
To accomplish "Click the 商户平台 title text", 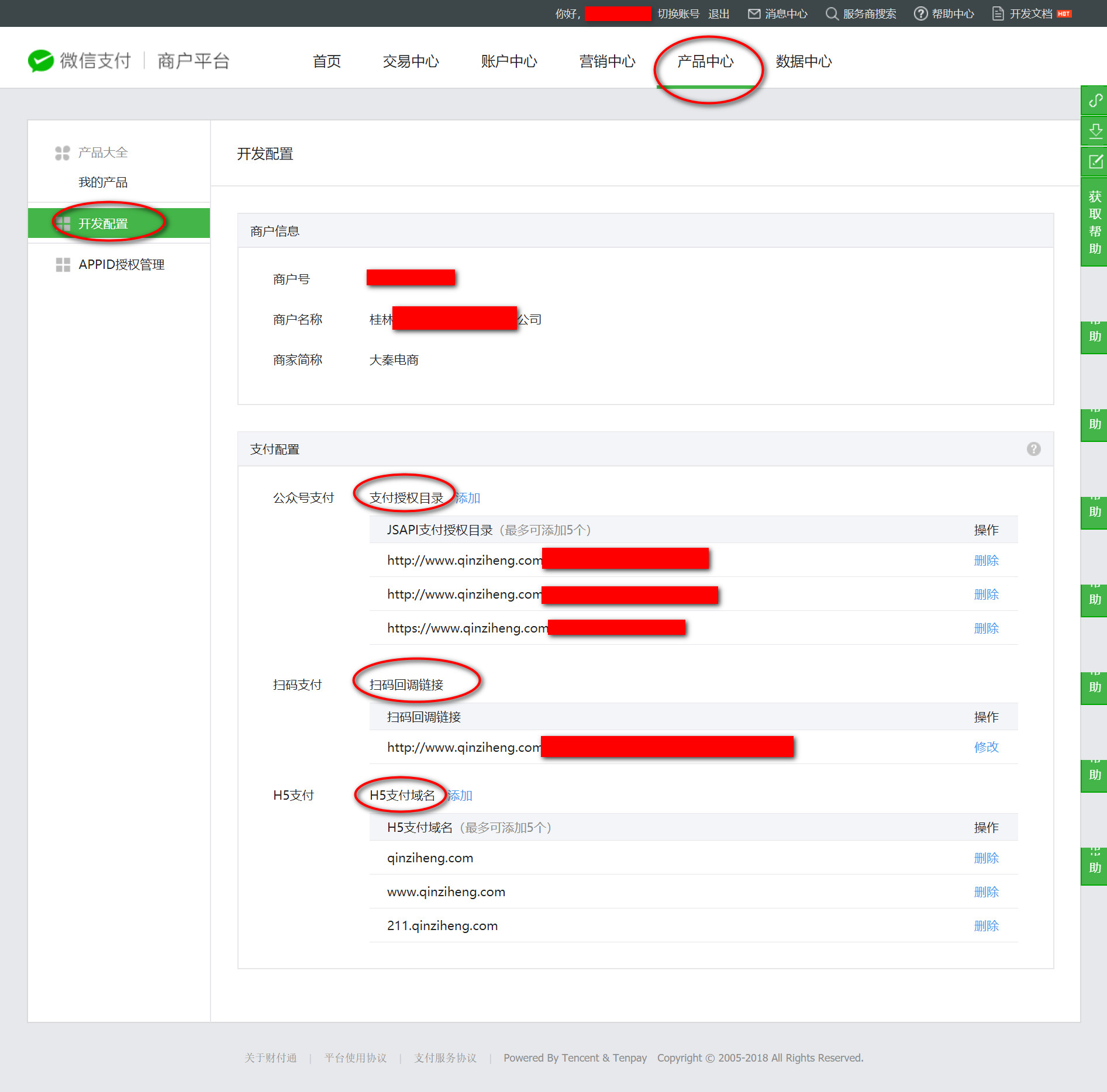I will [x=194, y=61].
